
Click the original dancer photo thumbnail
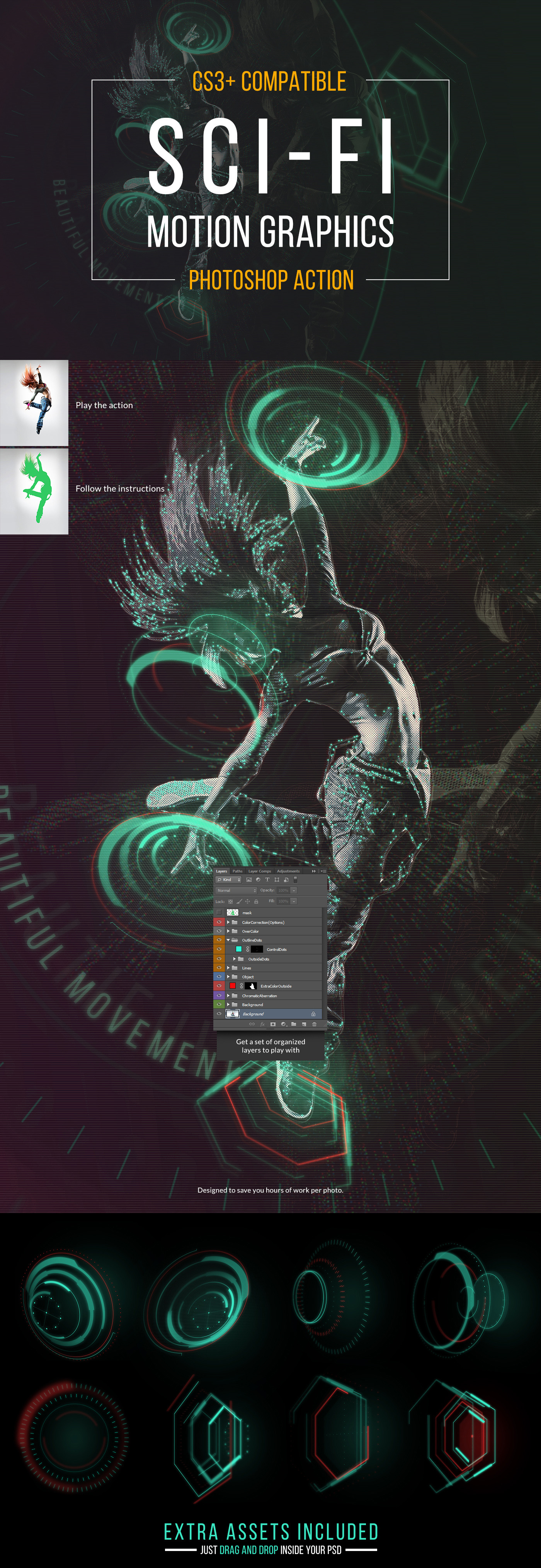tap(34, 402)
